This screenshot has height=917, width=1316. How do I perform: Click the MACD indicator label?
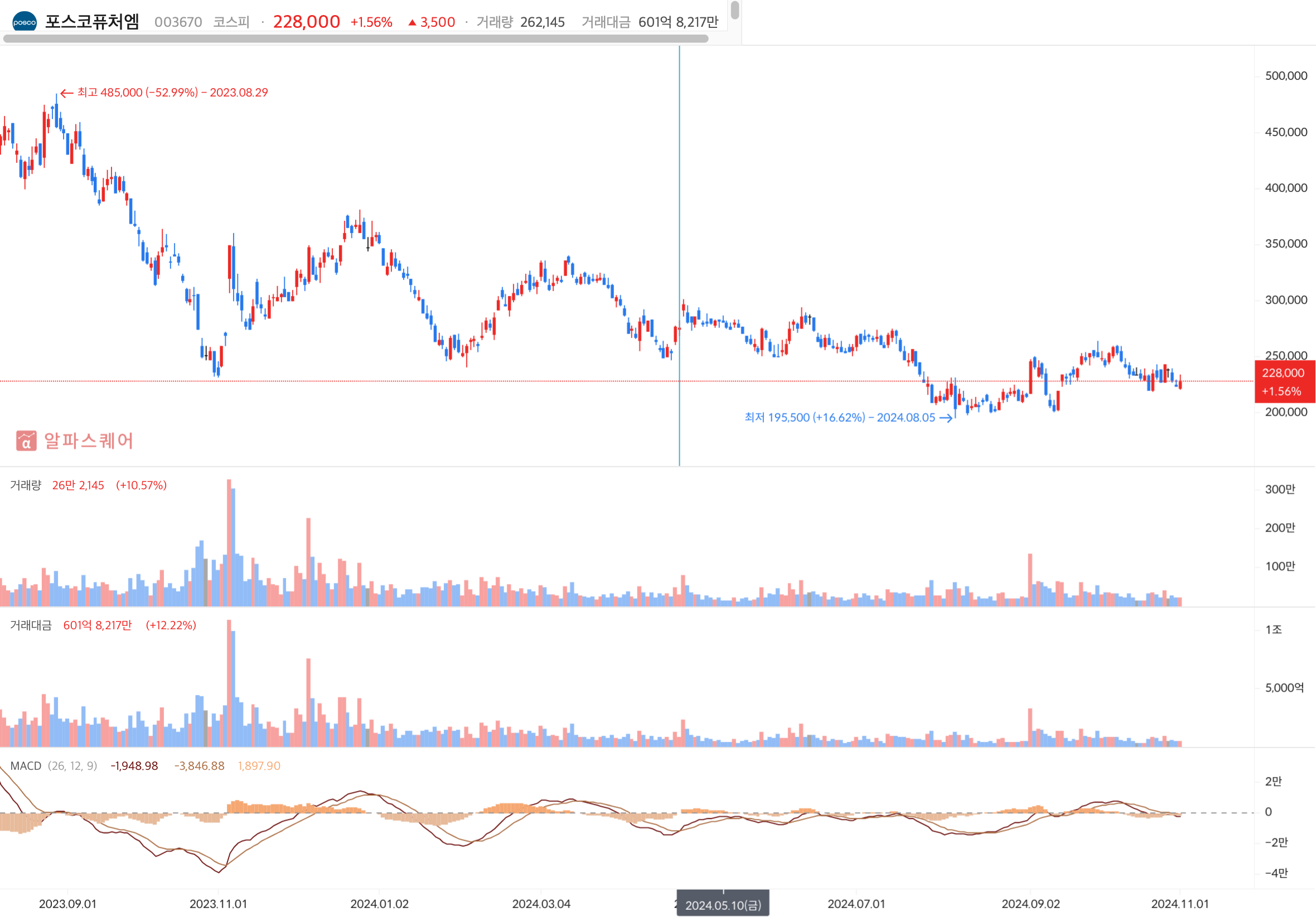coord(26,766)
